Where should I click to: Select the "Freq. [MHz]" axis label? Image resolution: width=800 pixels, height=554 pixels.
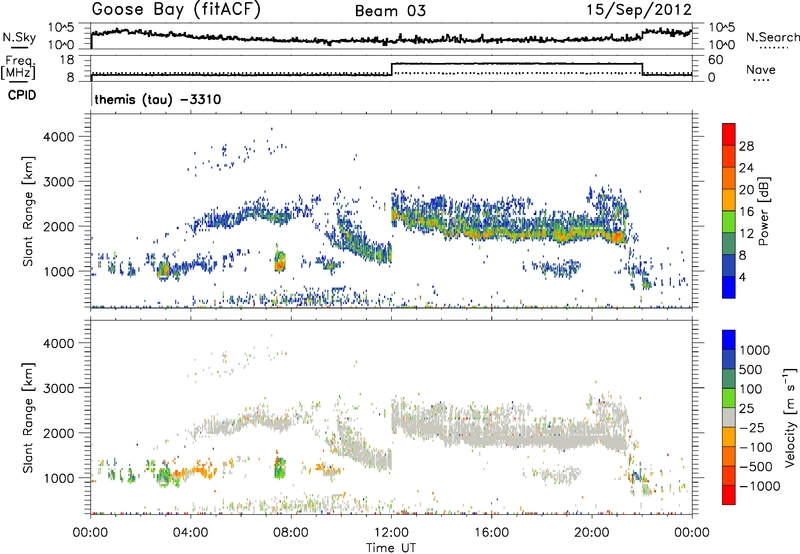[x=18, y=67]
